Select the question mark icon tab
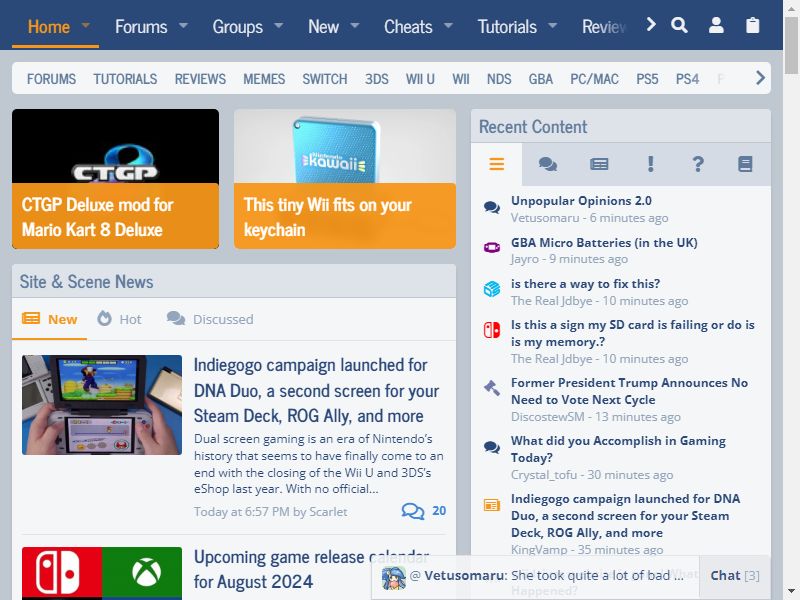Screen dimensions: 800x600 click(x=698, y=164)
